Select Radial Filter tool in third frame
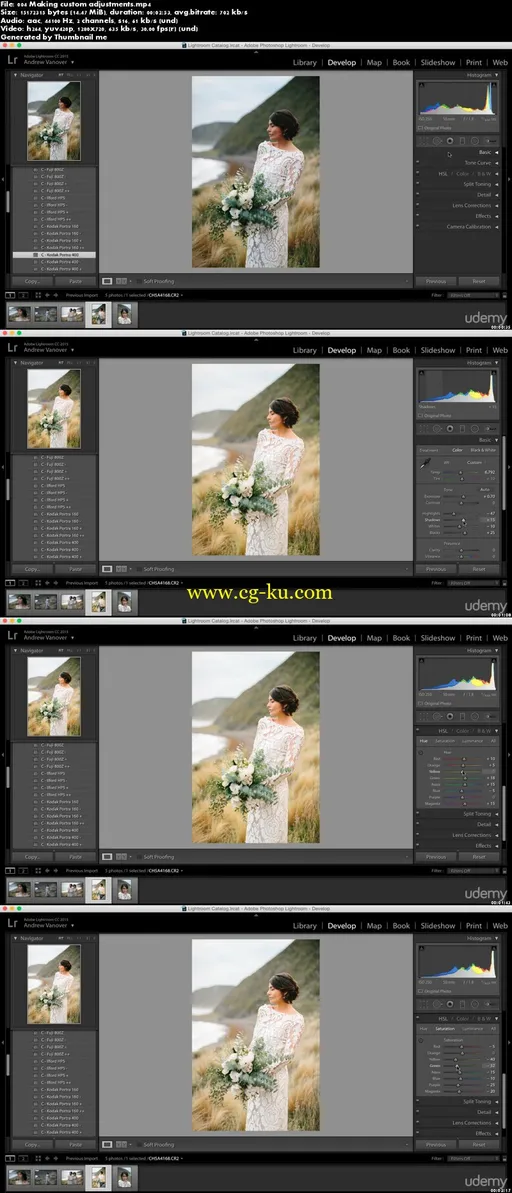 click(x=475, y=716)
